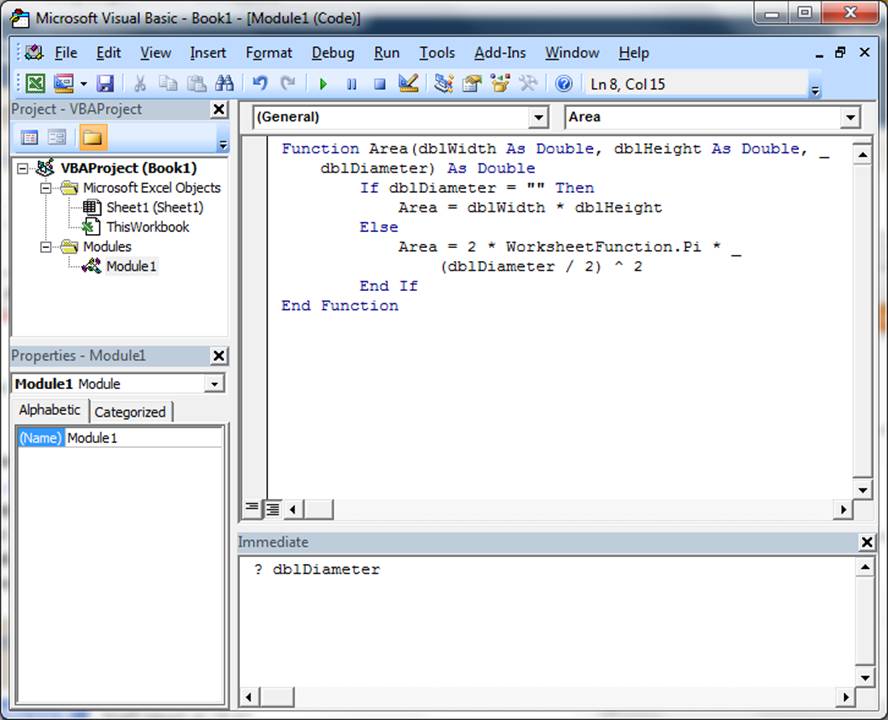
Task: Open the Area procedure dropdown
Action: coord(850,118)
